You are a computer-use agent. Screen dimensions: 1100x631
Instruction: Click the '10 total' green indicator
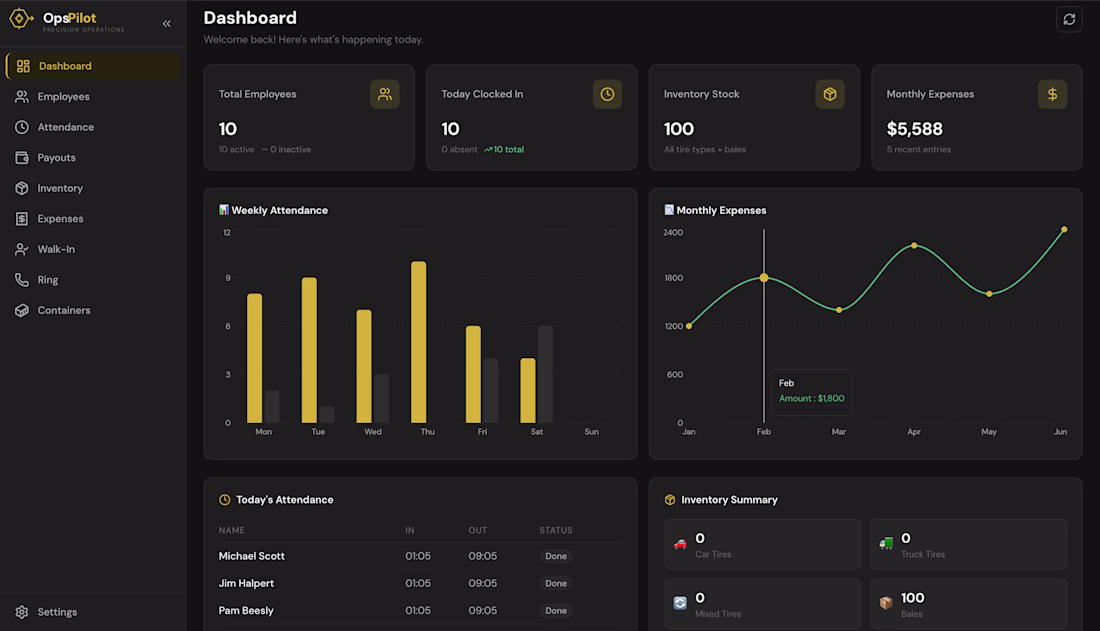click(504, 150)
